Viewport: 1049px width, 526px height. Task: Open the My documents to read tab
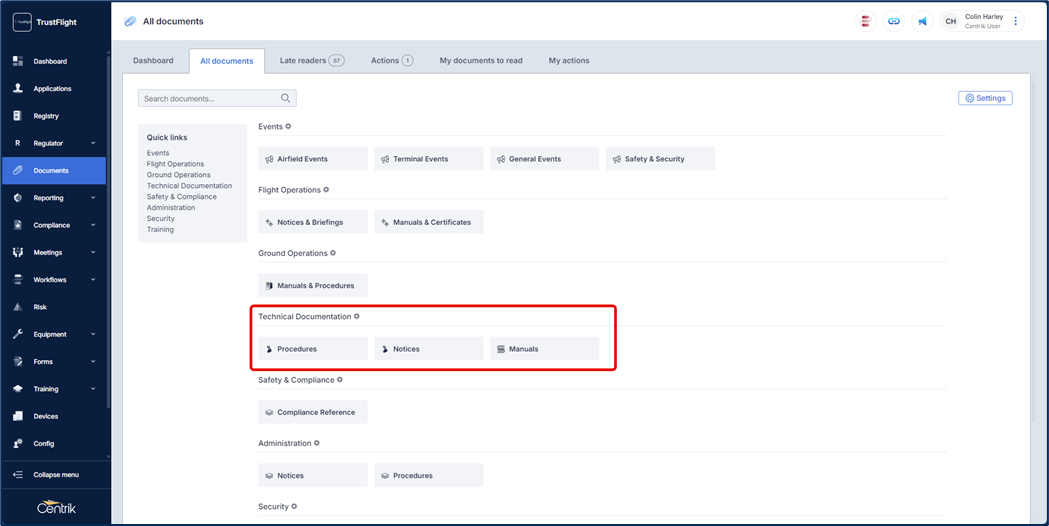click(x=480, y=61)
